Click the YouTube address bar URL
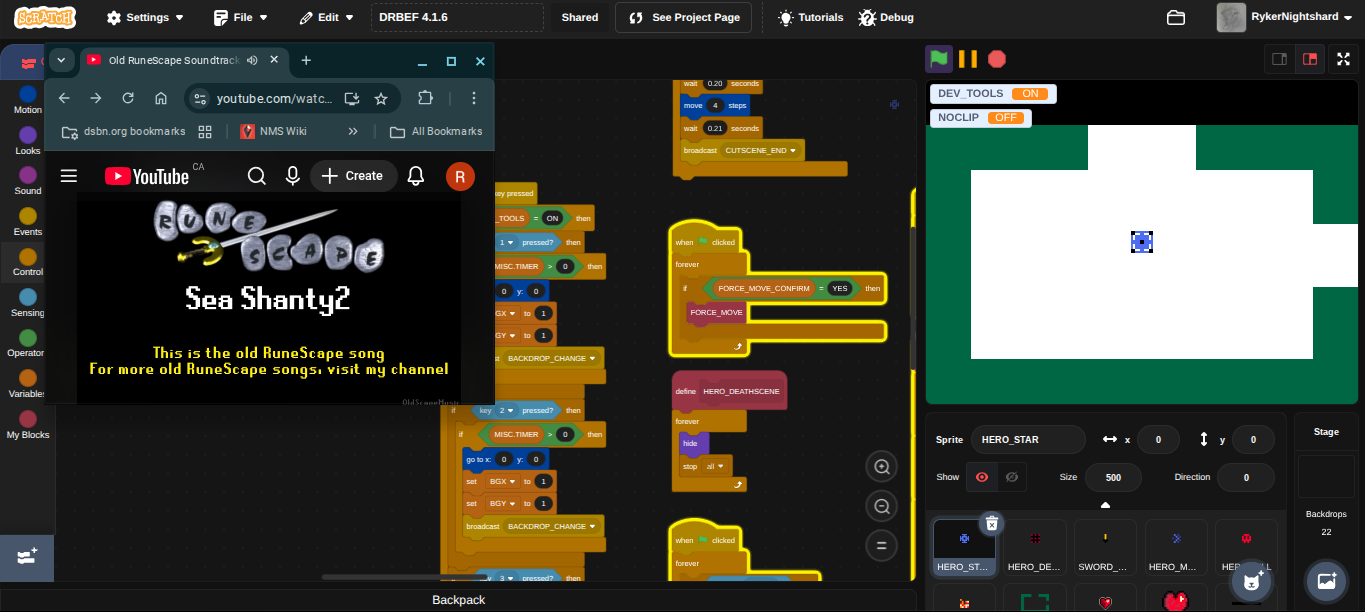This screenshot has height=612, width=1365. click(274, 98)
